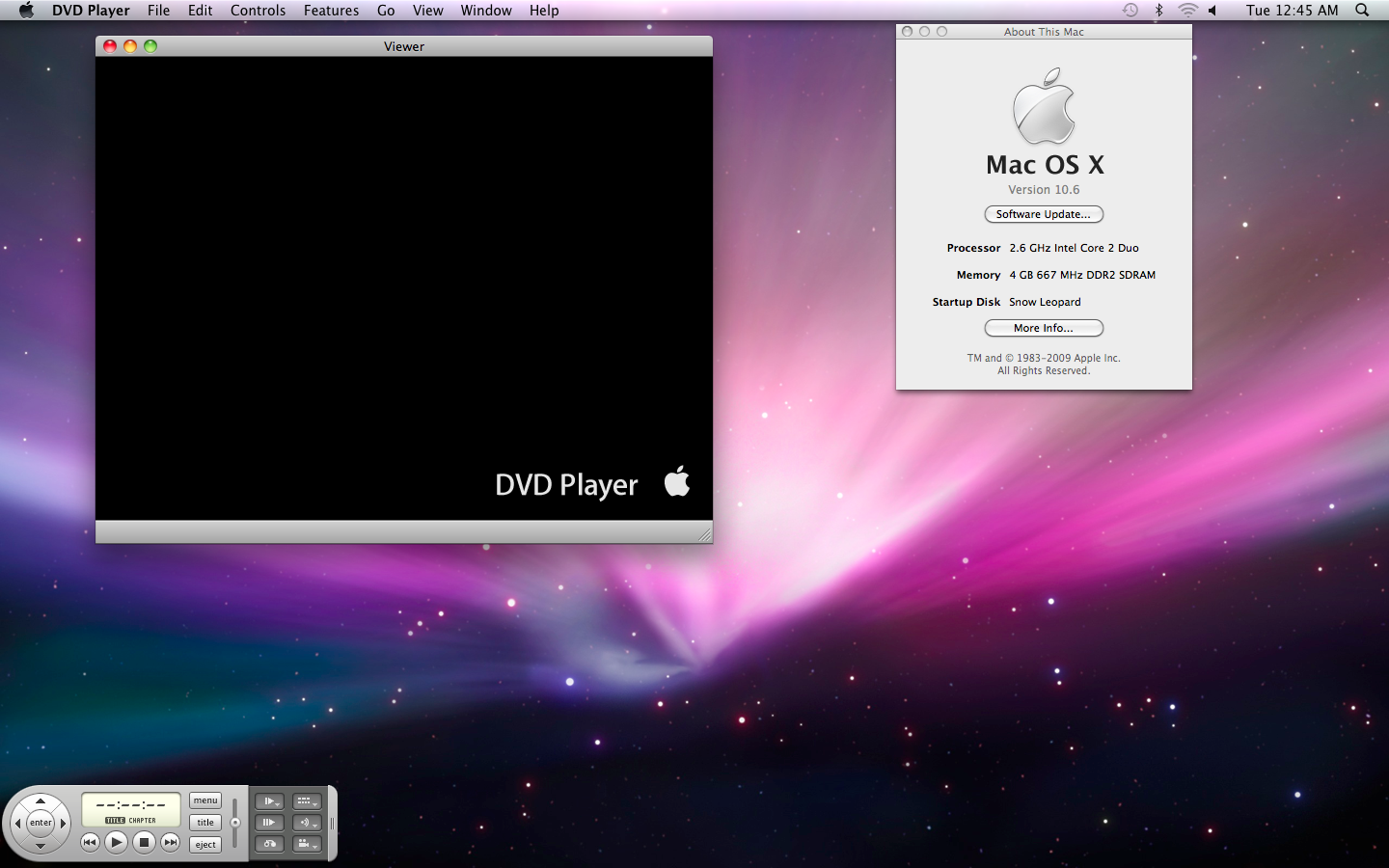Click the clock showing Tue 12:45 AM
Viewport: 1389px width, 868px height.
tap(1292, 10)
